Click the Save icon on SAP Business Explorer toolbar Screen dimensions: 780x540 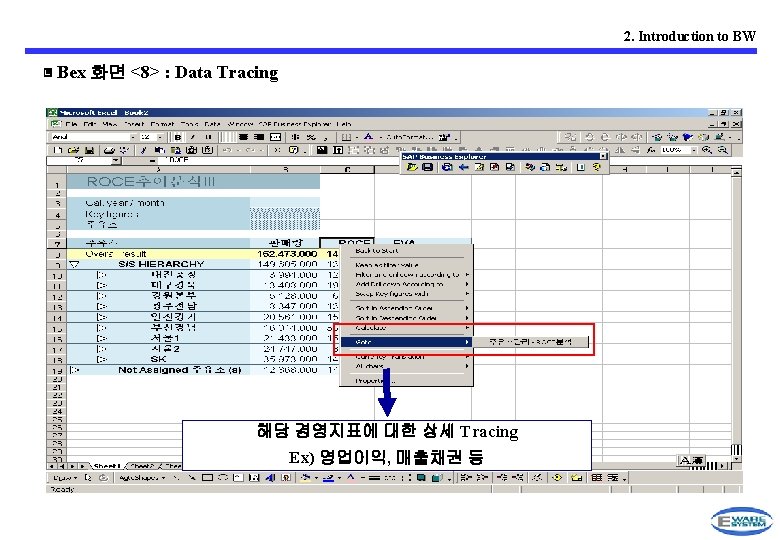coord(427,168)
